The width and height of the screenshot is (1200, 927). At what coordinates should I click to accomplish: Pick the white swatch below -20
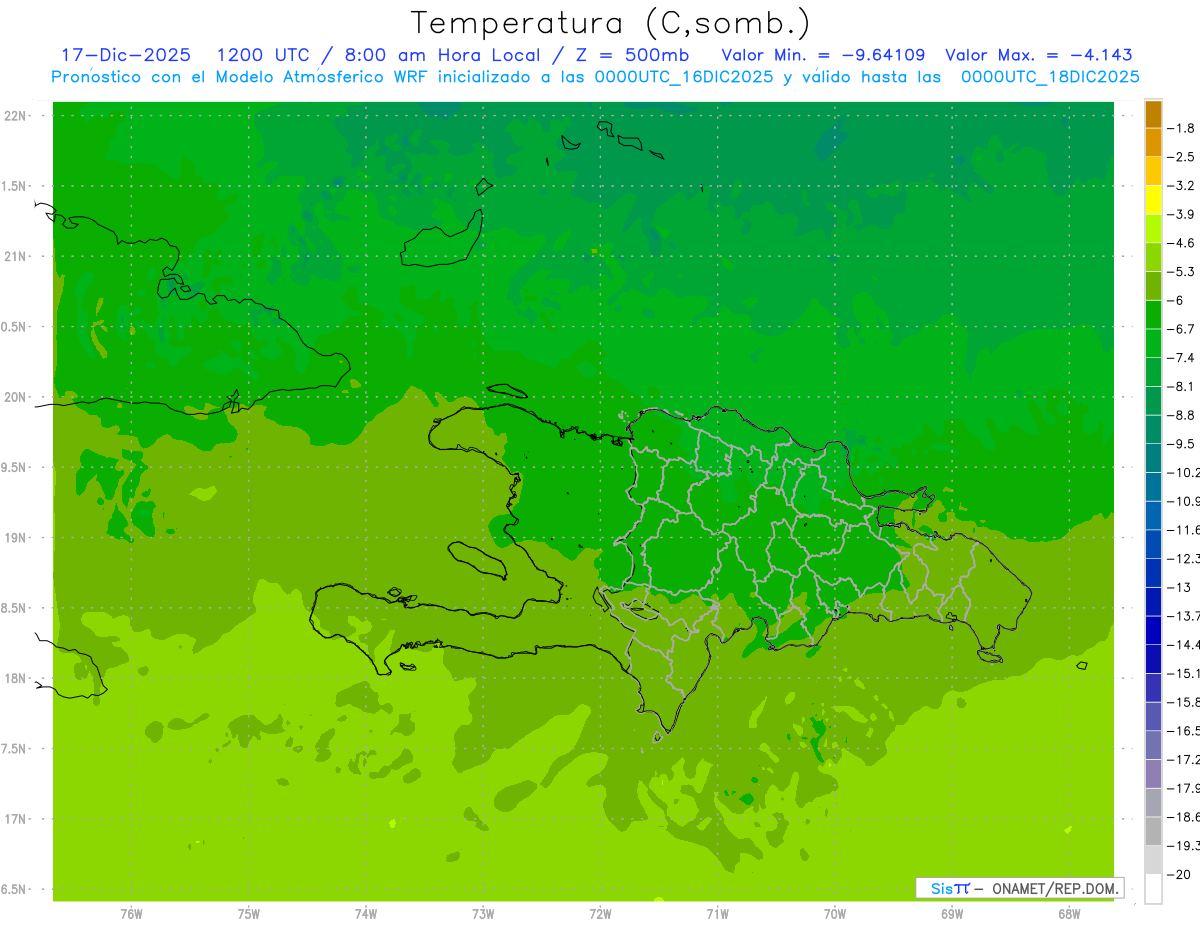[x=1153, y=888]
